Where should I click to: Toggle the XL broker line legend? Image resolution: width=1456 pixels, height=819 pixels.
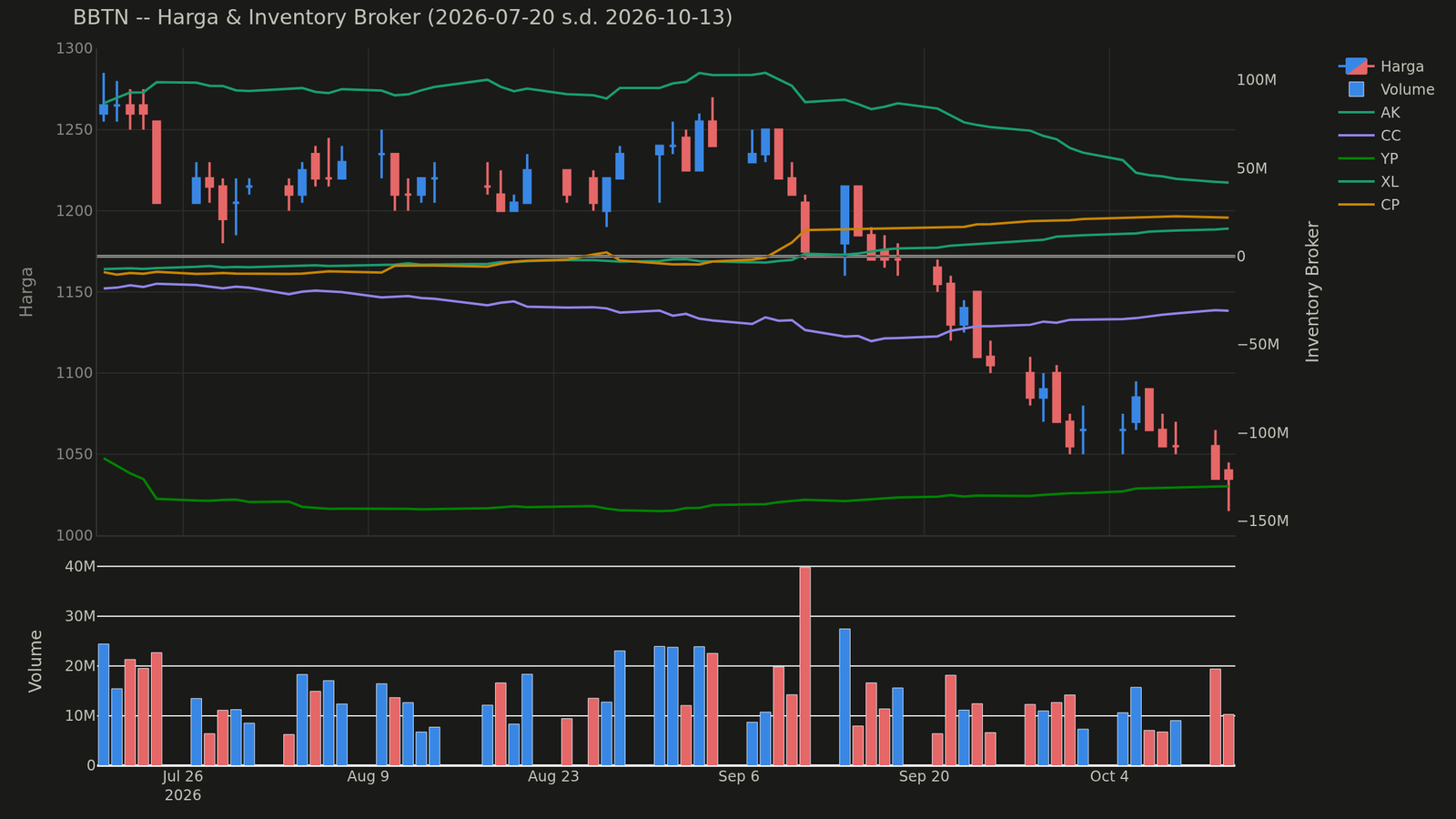pos(1370,182)
